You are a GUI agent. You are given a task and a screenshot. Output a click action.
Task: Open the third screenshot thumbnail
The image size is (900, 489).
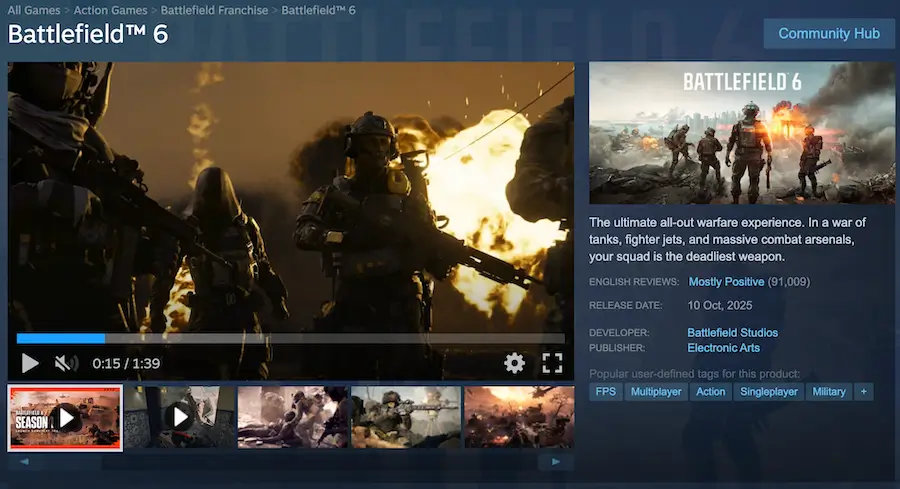293,417
